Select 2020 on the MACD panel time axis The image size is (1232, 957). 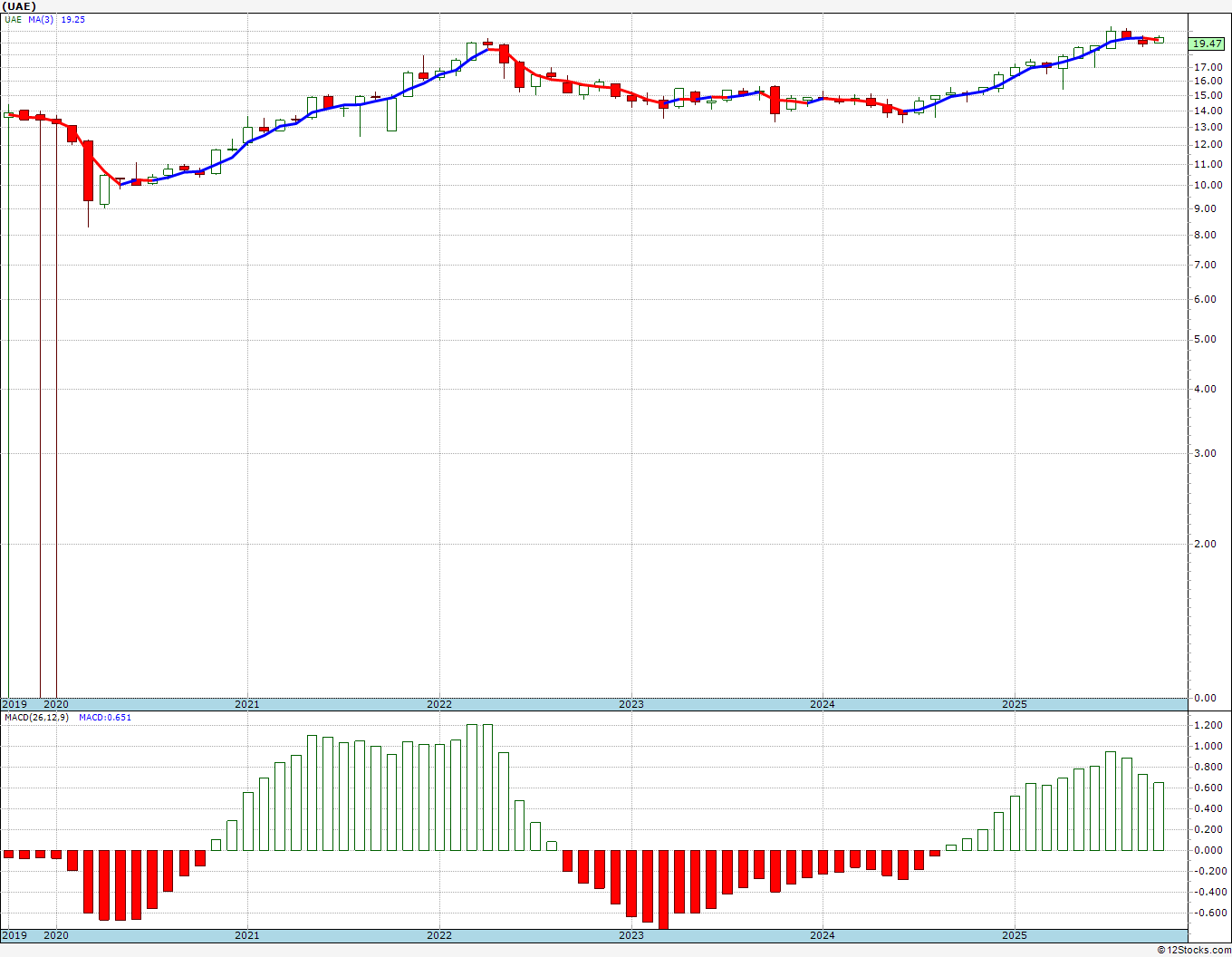click(56, 935)
